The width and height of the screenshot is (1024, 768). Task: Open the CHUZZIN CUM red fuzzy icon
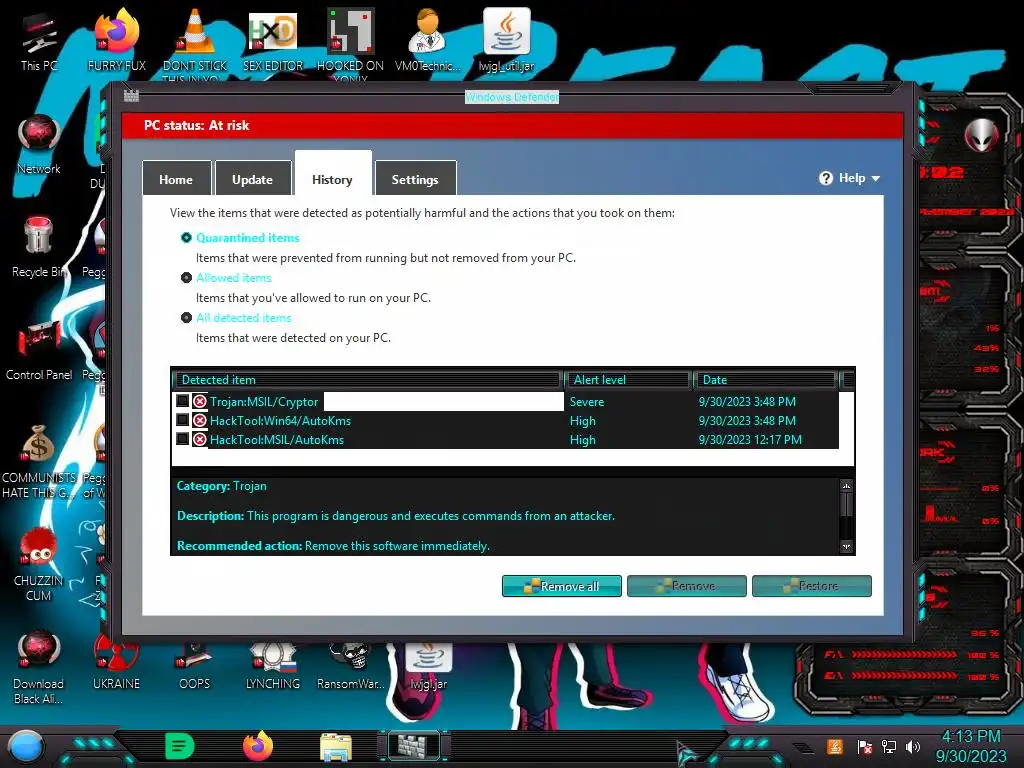(x=39, y=564)
